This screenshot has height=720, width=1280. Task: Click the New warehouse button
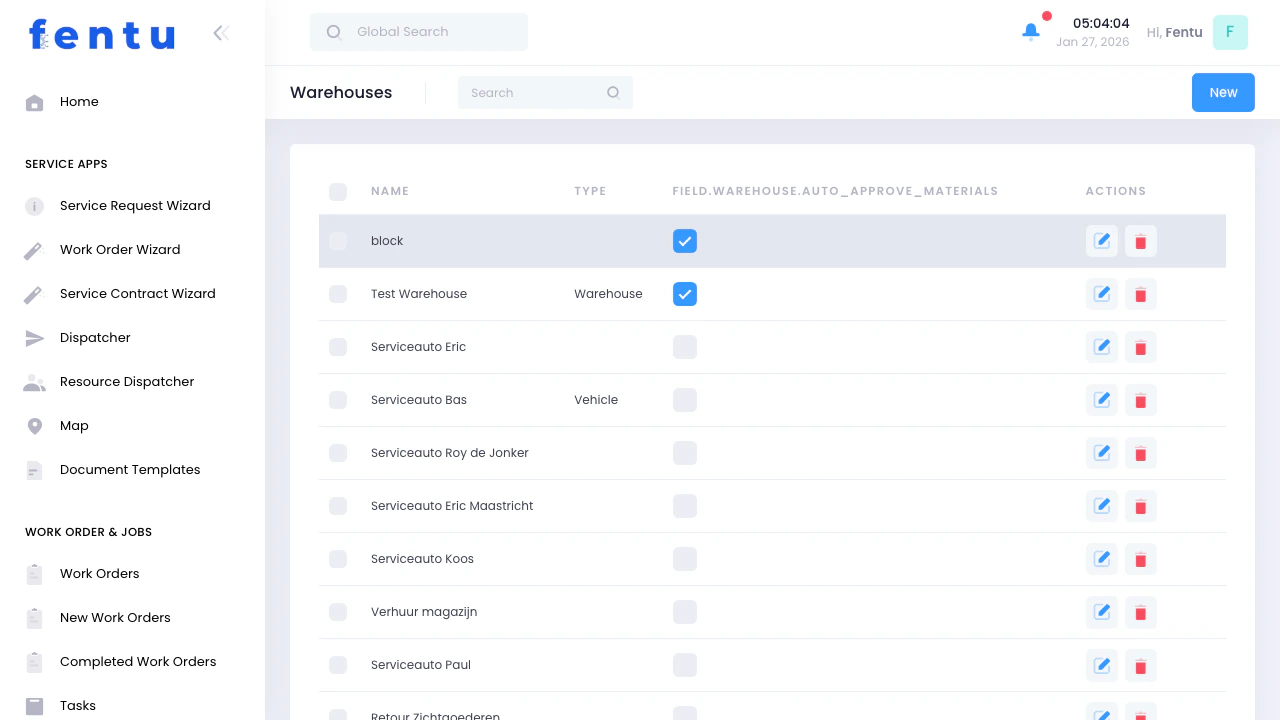(x=1222, y=92)
